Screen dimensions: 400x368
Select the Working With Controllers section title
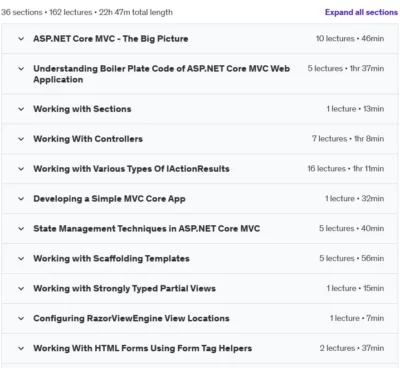(x=88, y=139)
